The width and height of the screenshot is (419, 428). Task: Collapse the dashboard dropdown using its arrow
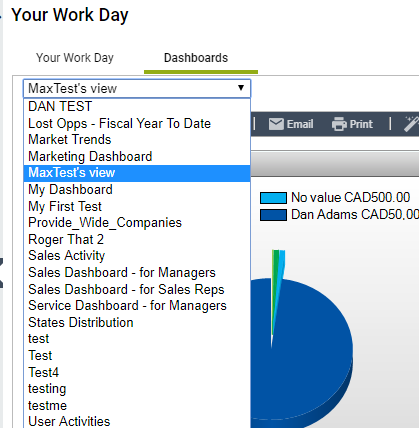(x=241, y=88)
